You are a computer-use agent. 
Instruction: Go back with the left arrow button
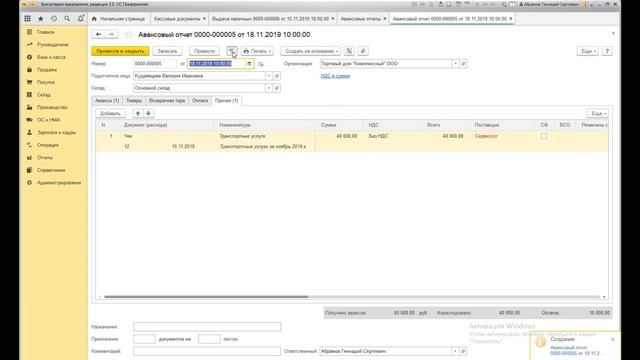(x=98, y=35)
